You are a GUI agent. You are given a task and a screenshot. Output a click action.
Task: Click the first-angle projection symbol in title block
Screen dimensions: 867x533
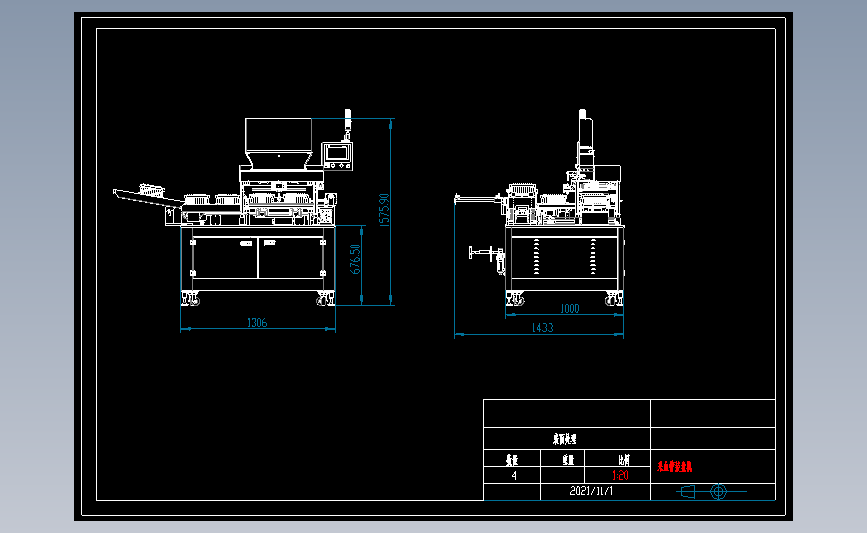[711, 491]
